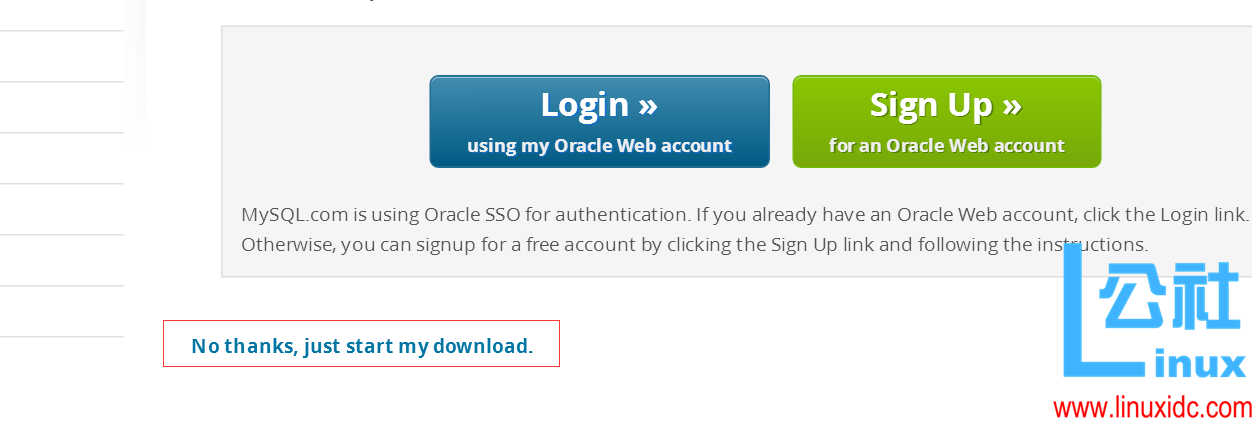Image resolution: width=1252 pixels, height=433 pixels.
Task: Click "for an Oracle Web account" caption
Action: pyautogui.click(x=946, y=146)
